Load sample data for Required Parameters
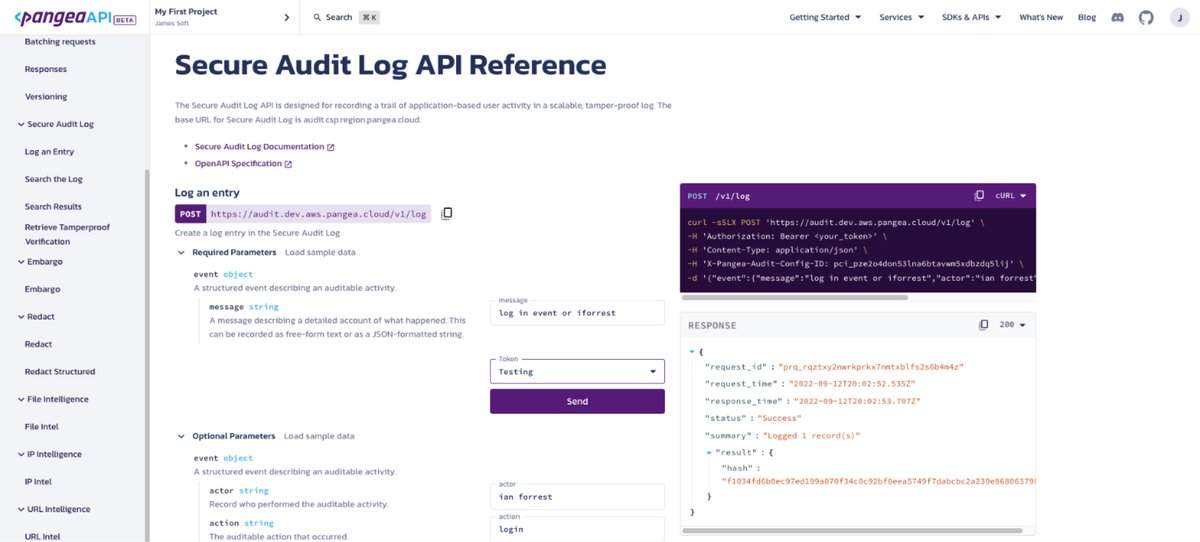Viewport: 1200px width, 542px height. [x=320, y=252]
